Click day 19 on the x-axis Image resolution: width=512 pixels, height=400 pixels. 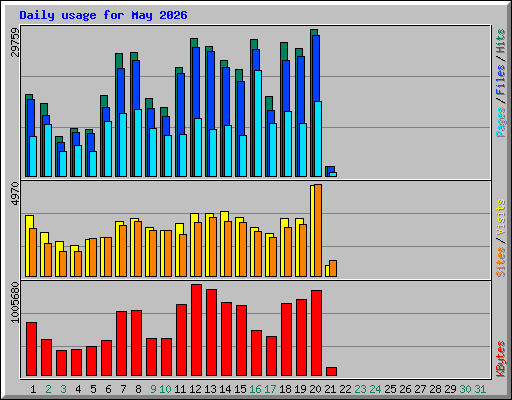[x=300, y=389]
